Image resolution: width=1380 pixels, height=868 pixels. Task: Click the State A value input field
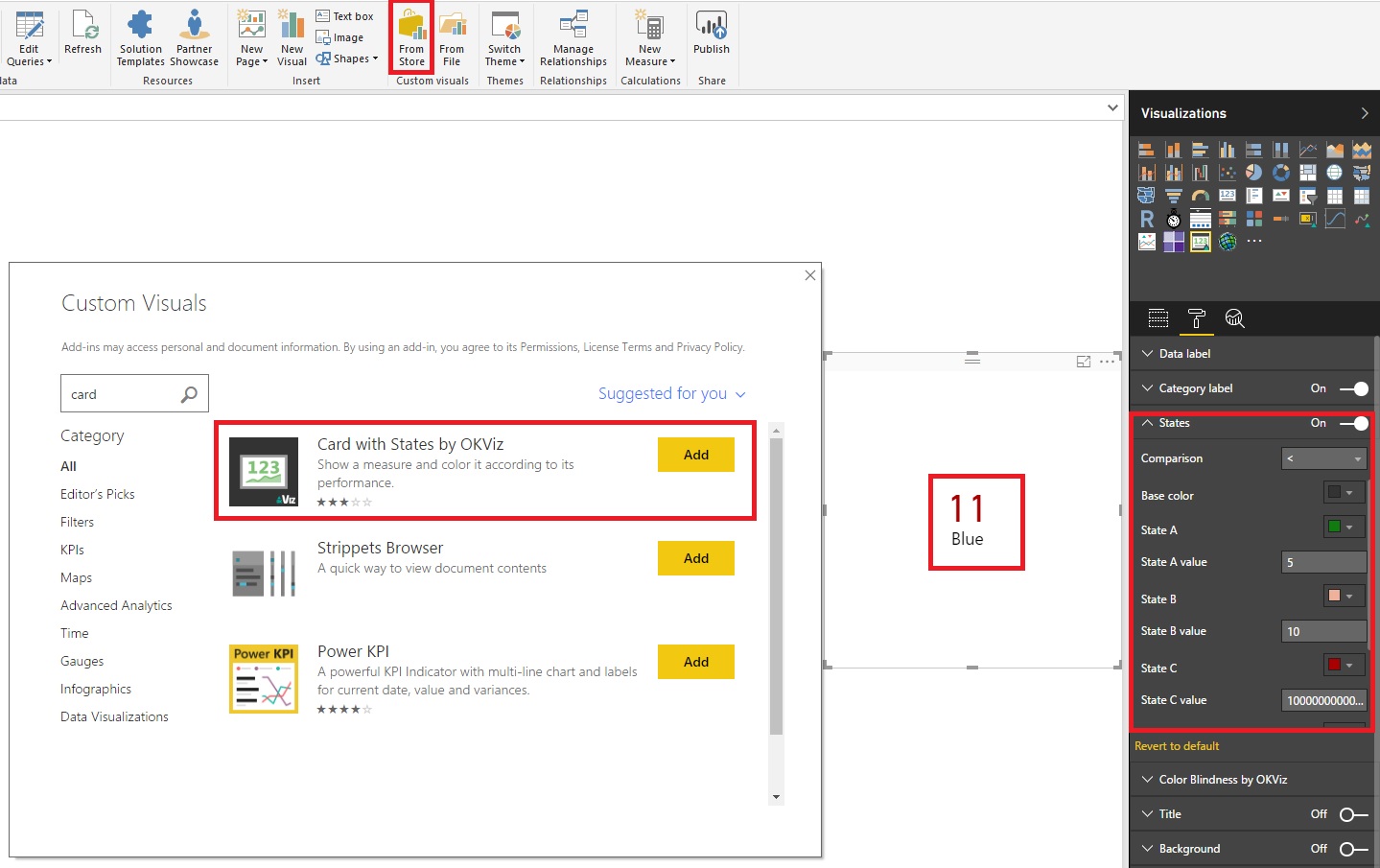tap(1323, 562)
